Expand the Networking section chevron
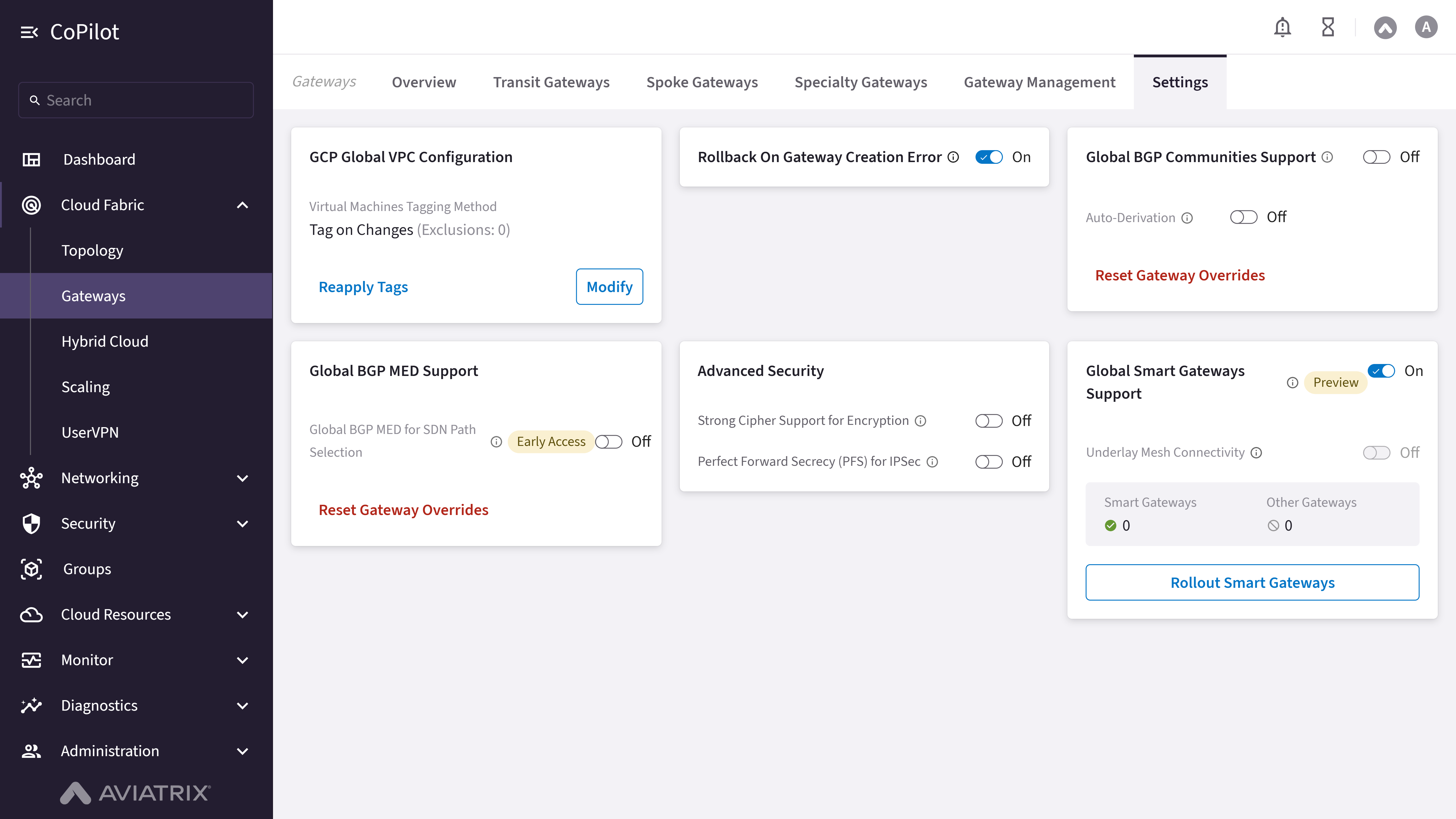The height and width of the screenshot is (819, 1456). [243, 478]
